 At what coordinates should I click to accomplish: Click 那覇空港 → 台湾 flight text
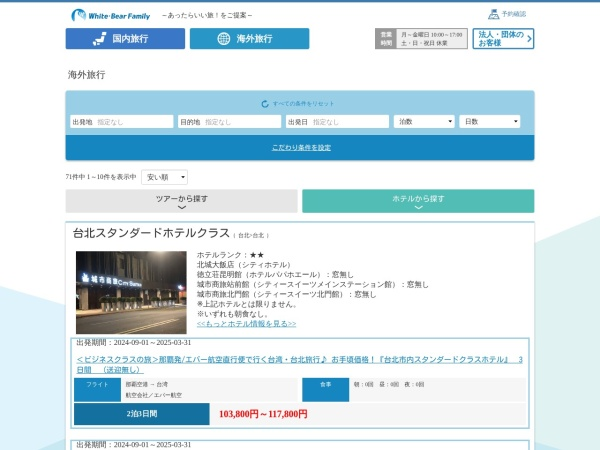coord(147,384)
